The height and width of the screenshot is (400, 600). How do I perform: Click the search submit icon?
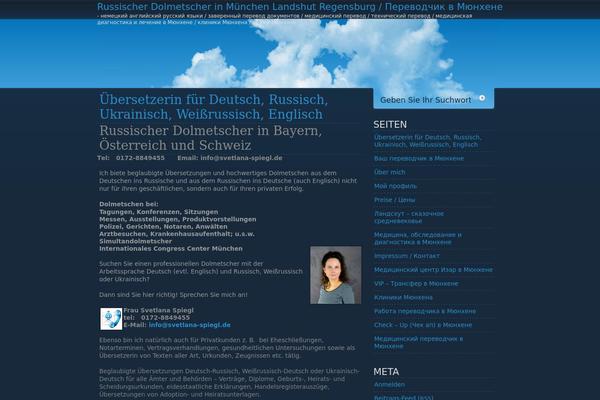click(482, 98)
